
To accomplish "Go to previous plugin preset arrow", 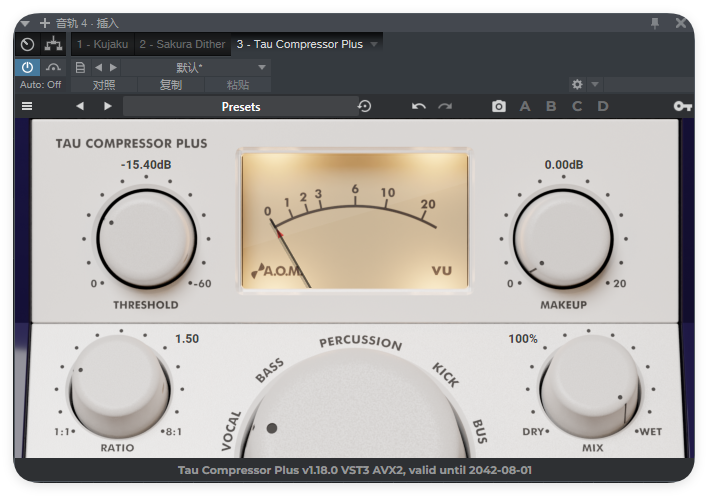I will pos(80,106).
